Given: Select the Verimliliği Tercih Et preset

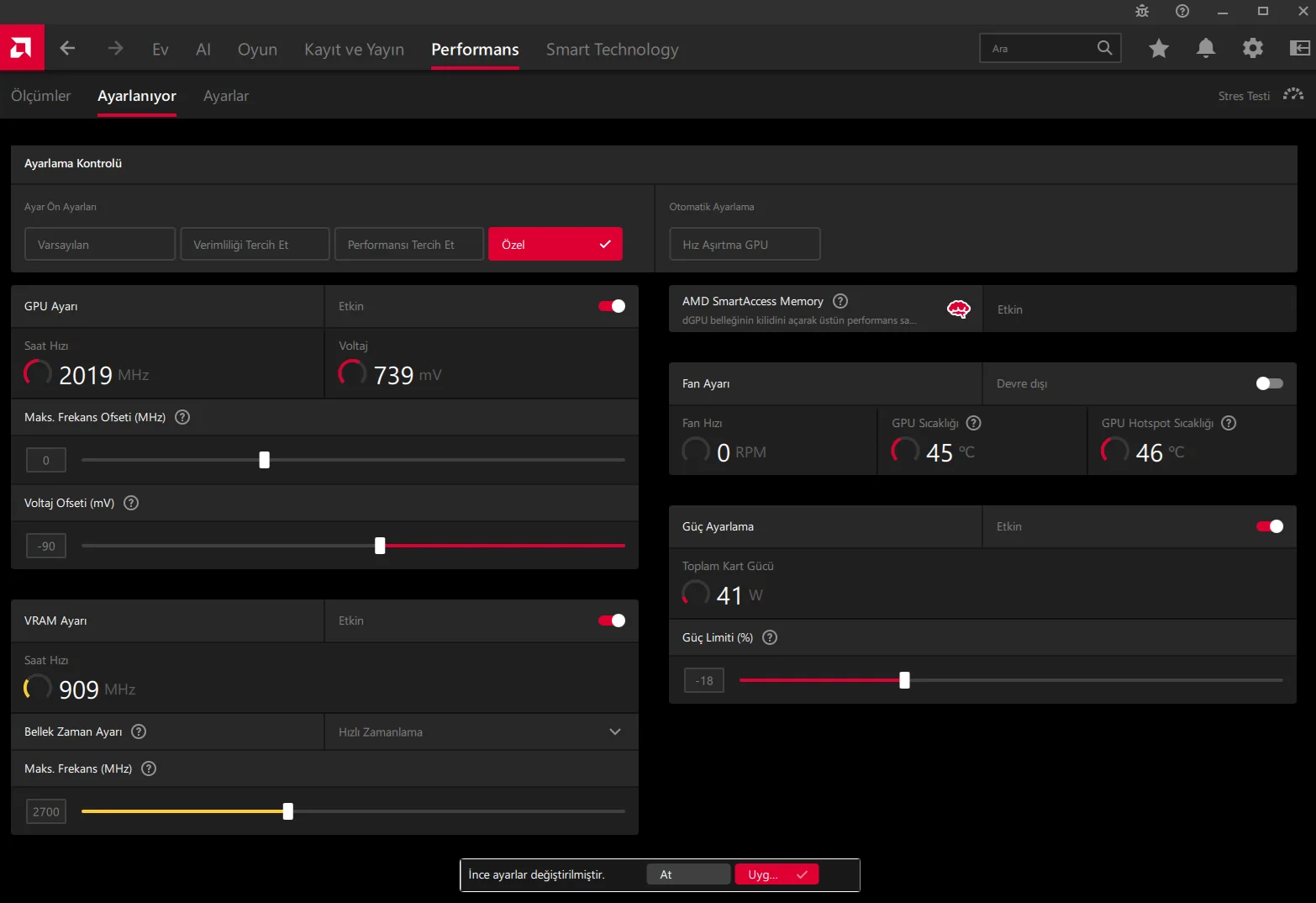Looking at the screenshot, I should click(255, 245).
